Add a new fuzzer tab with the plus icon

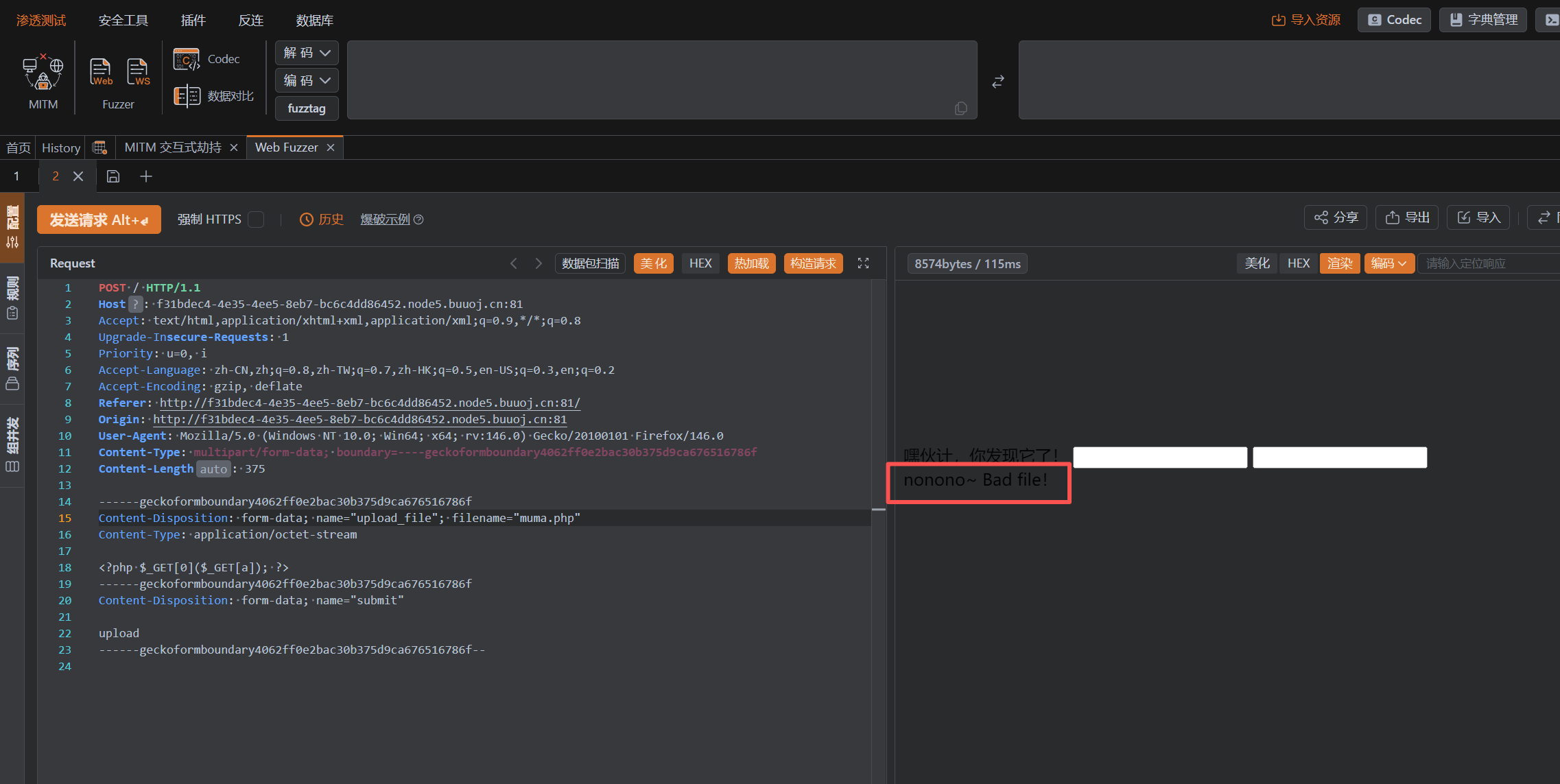(146, 176)
